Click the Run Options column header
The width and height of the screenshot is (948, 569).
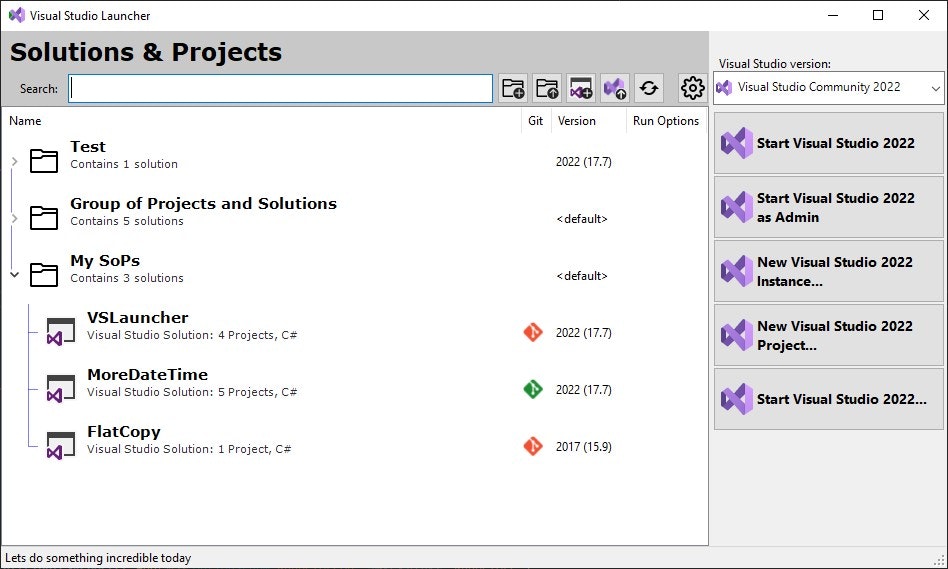tap(666, 121)
